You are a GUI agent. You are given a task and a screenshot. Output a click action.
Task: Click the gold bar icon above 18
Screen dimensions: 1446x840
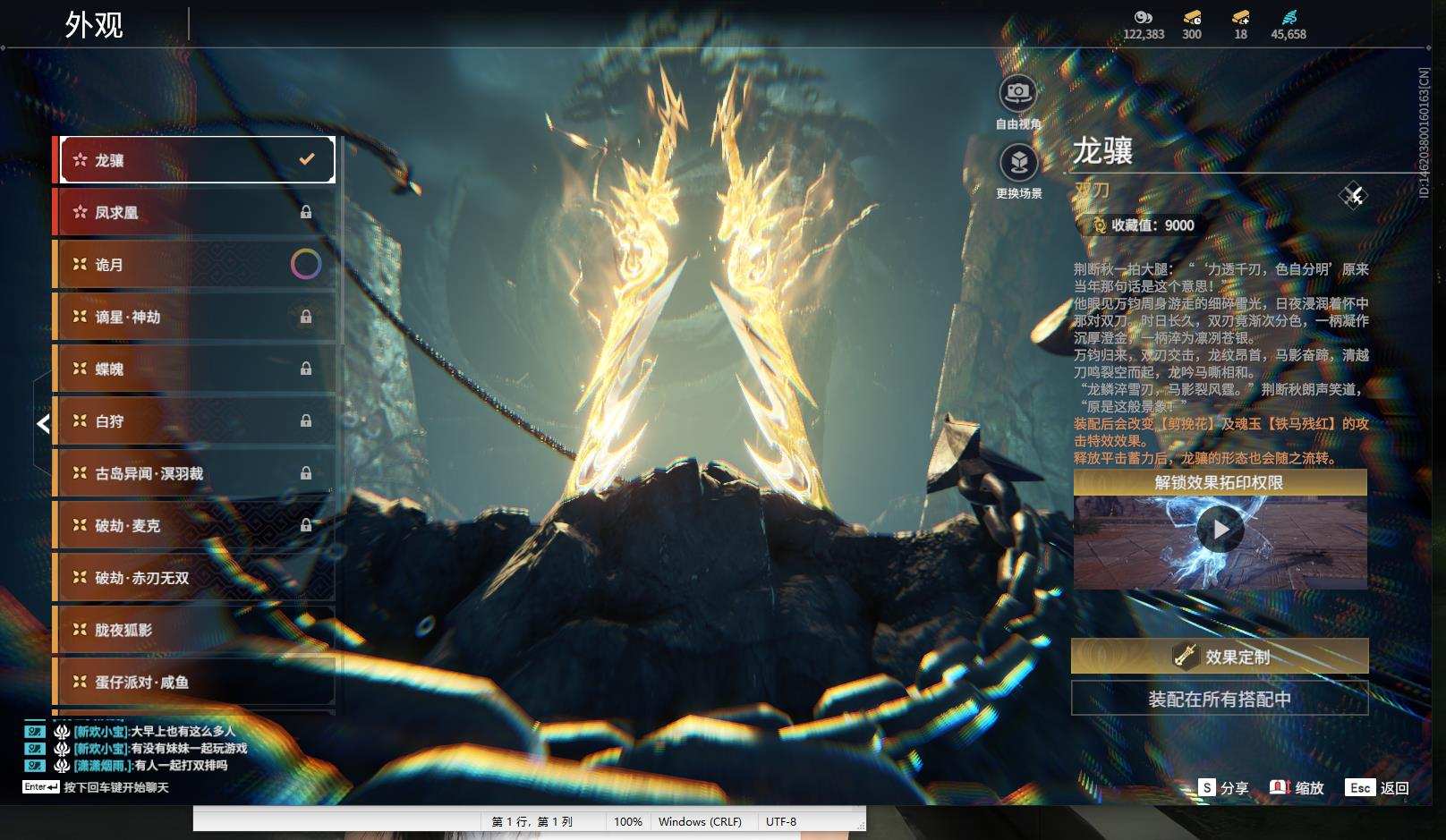tap(1240, 17)
